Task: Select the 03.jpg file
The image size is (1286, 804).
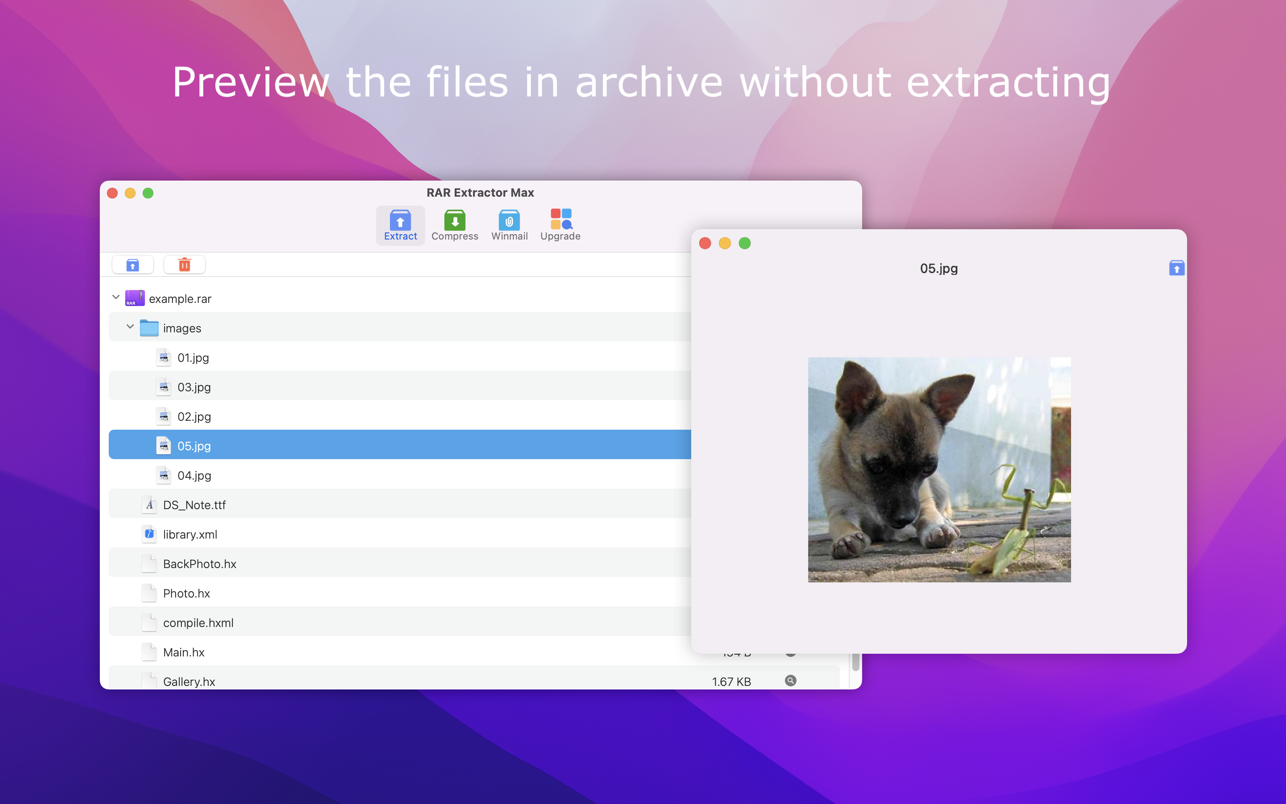Action: click(x=194, y=387)
